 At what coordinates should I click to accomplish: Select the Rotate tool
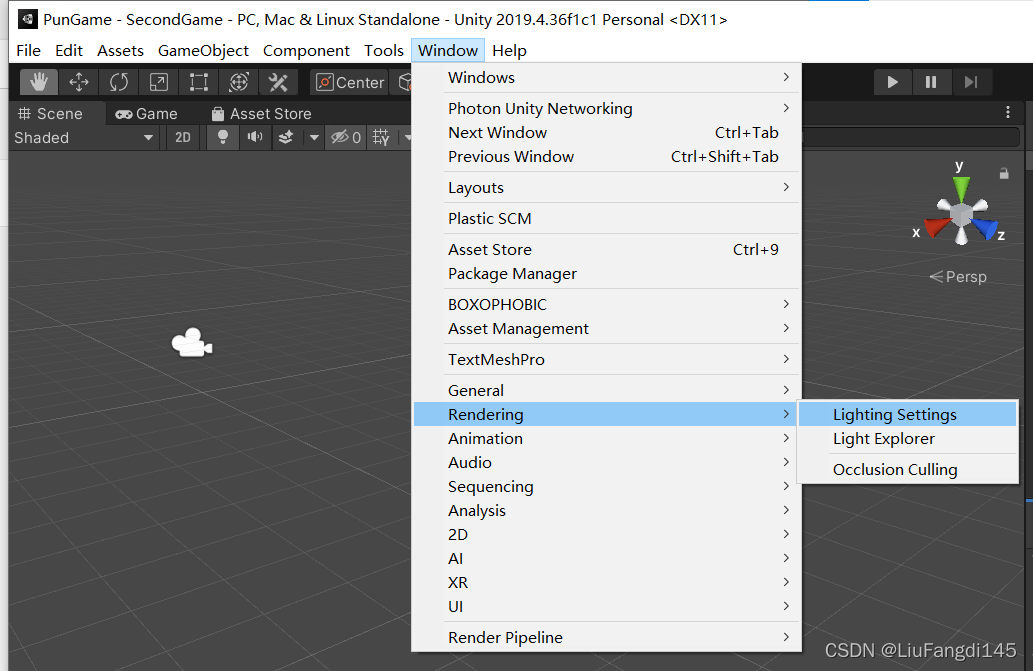119,82
